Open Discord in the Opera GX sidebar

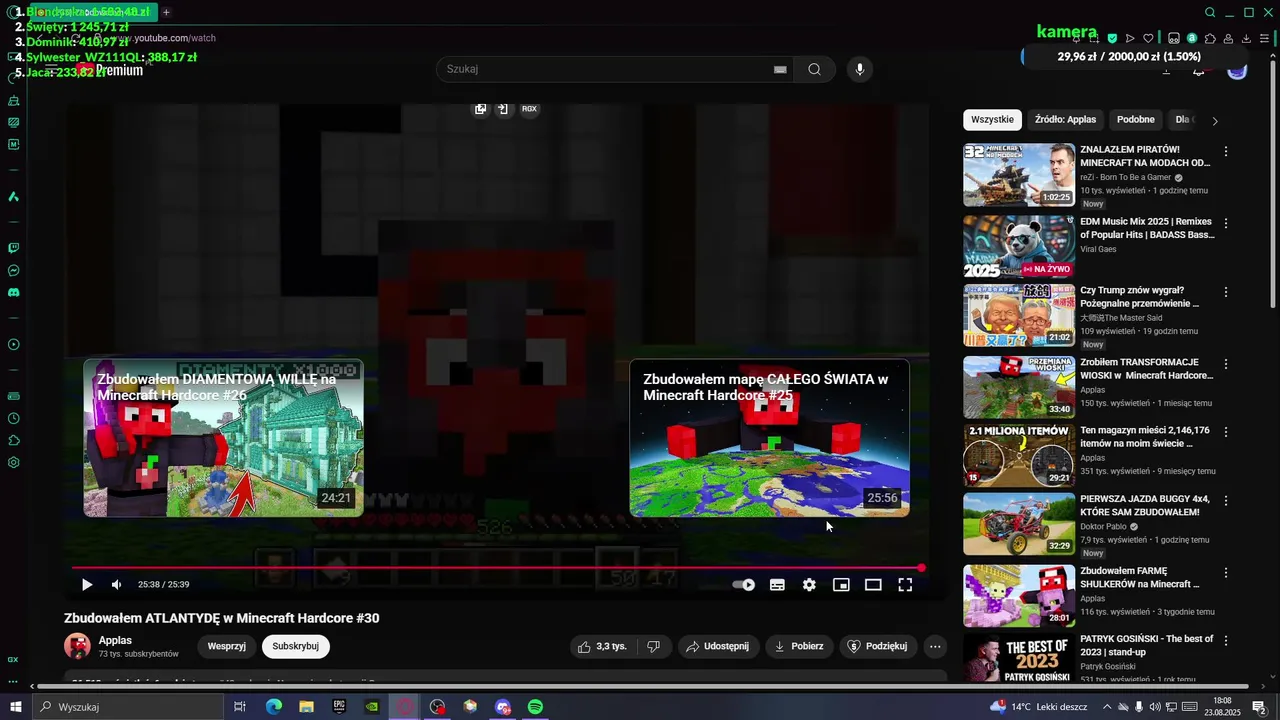[x=13, y=293]
